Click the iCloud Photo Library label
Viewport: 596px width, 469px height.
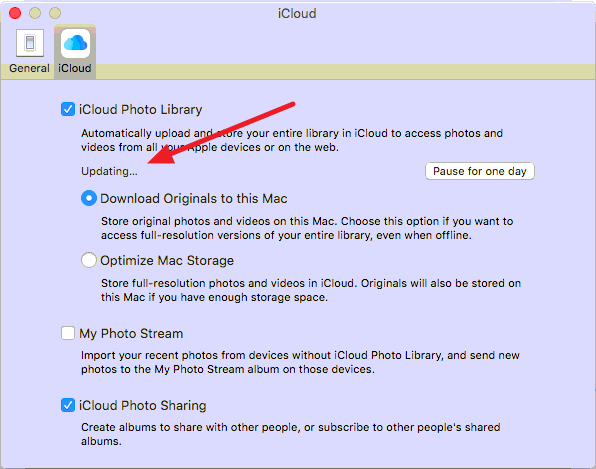(140, 109)
